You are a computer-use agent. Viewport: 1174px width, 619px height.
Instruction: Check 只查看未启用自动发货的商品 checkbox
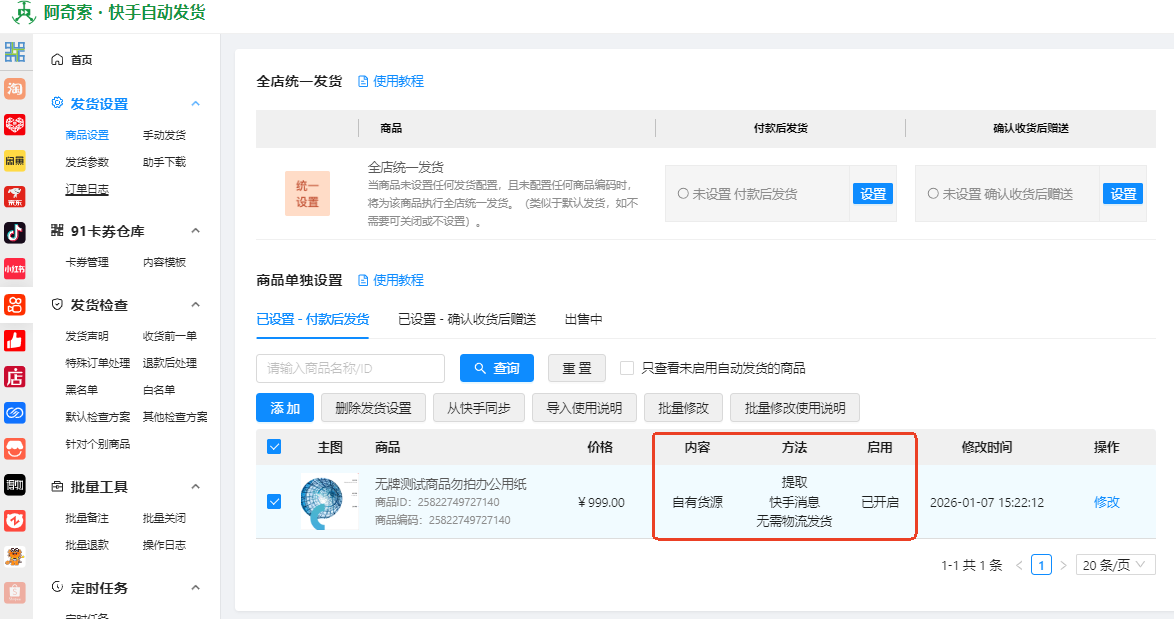click(x=627, y=368)
